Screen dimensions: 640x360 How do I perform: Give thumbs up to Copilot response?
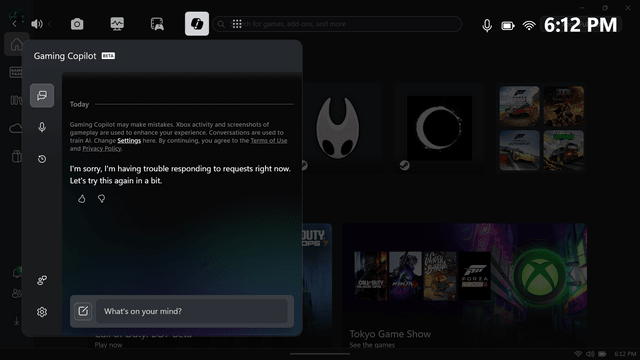(x=82, y=199)
